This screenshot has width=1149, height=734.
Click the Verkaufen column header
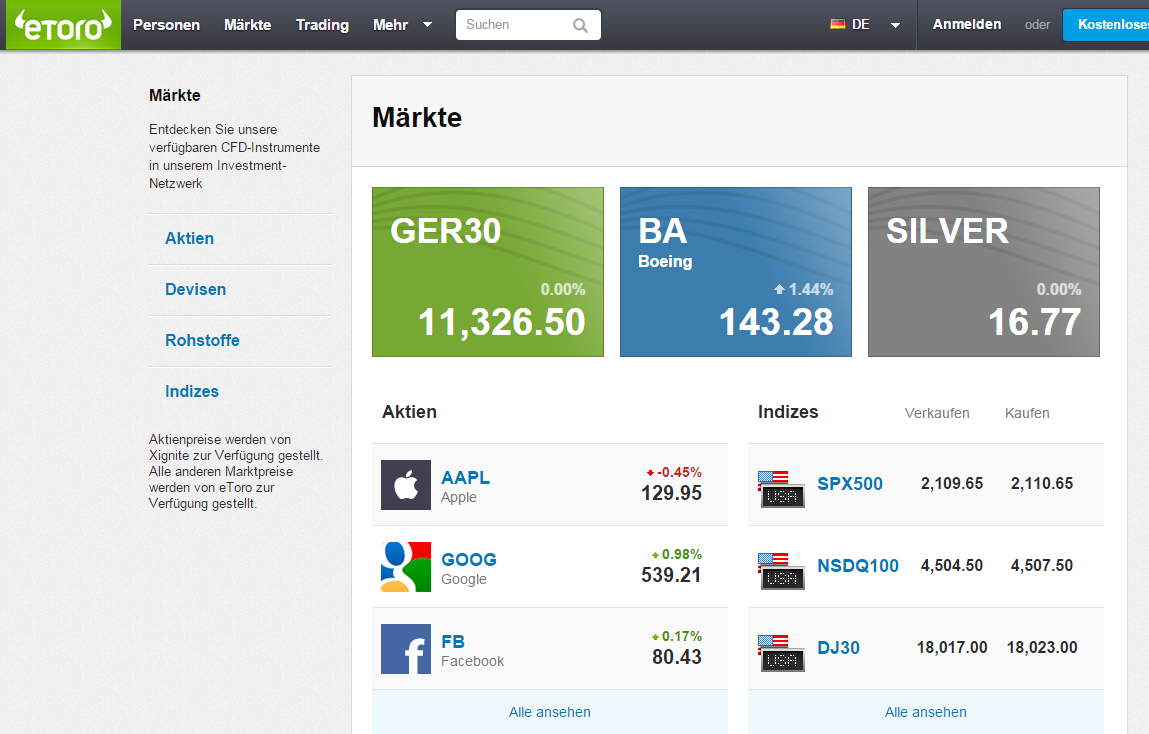937,413
